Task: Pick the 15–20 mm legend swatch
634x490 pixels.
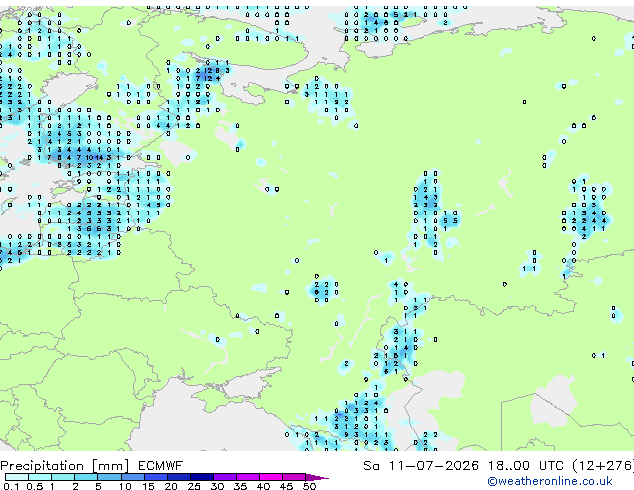Action: 155,477
